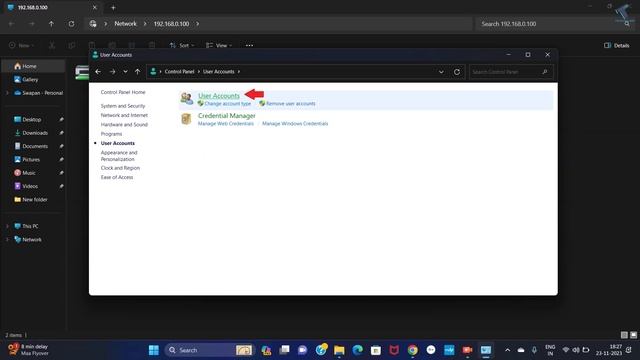Open Documents quick access folder
Viewport: 640px width, 360px height.
pyautogui.click(x=35, y=146)
